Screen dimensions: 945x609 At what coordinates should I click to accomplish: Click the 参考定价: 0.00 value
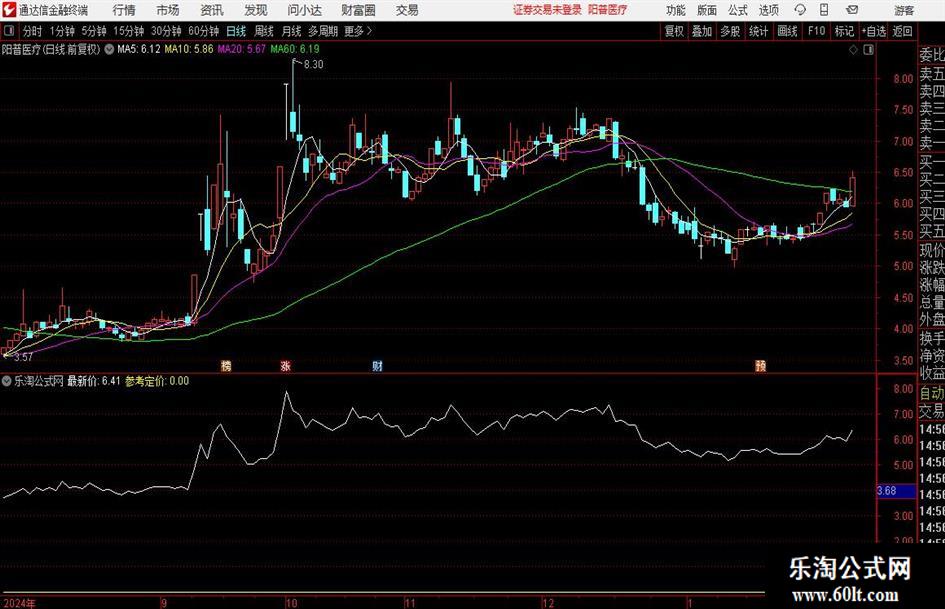pyautogui.click(x=157, y=381)
